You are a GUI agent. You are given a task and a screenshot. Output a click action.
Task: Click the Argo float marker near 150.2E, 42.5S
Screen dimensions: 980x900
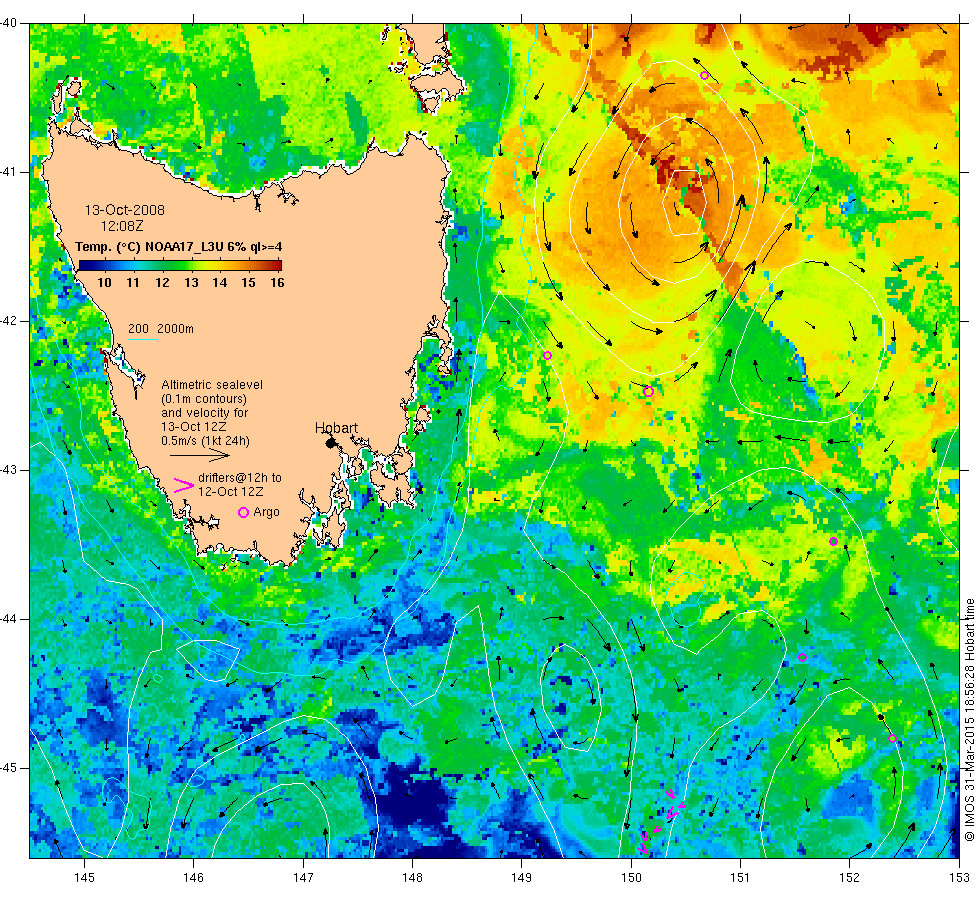[x=648, y=392]
